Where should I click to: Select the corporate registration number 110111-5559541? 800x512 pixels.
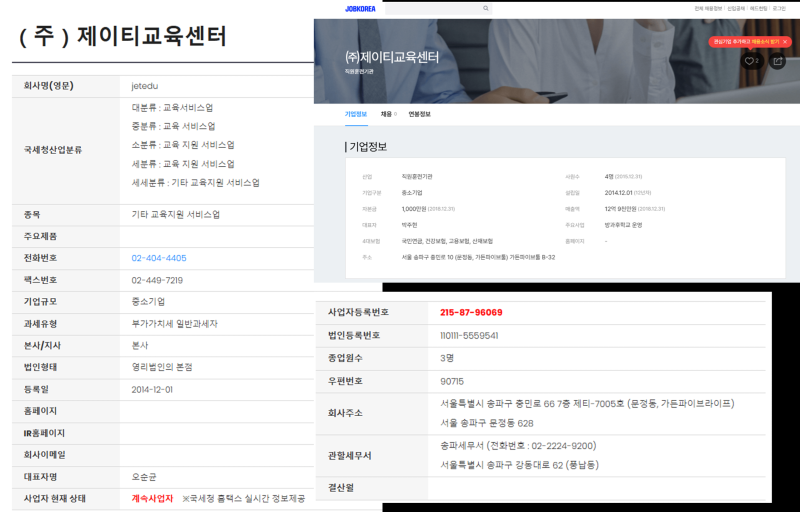[x=469, y=336]
